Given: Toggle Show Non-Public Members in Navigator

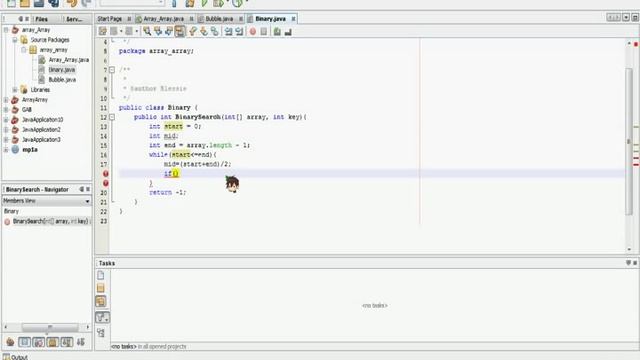Looking at the screenshot, I should point(52,342).
